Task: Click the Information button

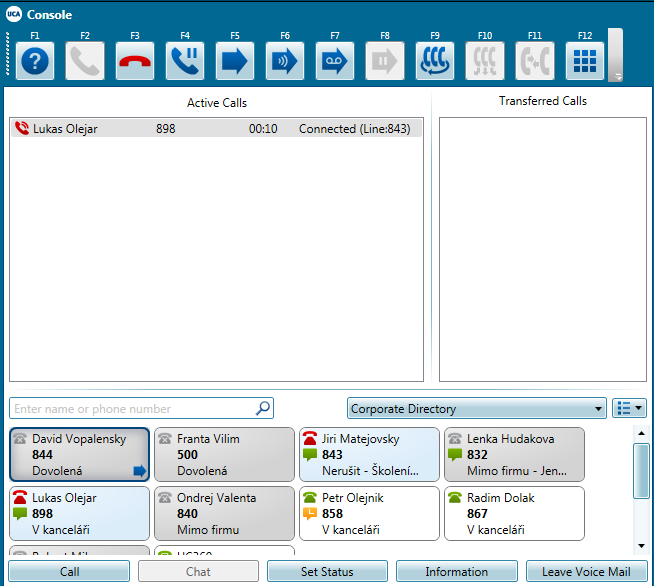Action: (456, 571)
